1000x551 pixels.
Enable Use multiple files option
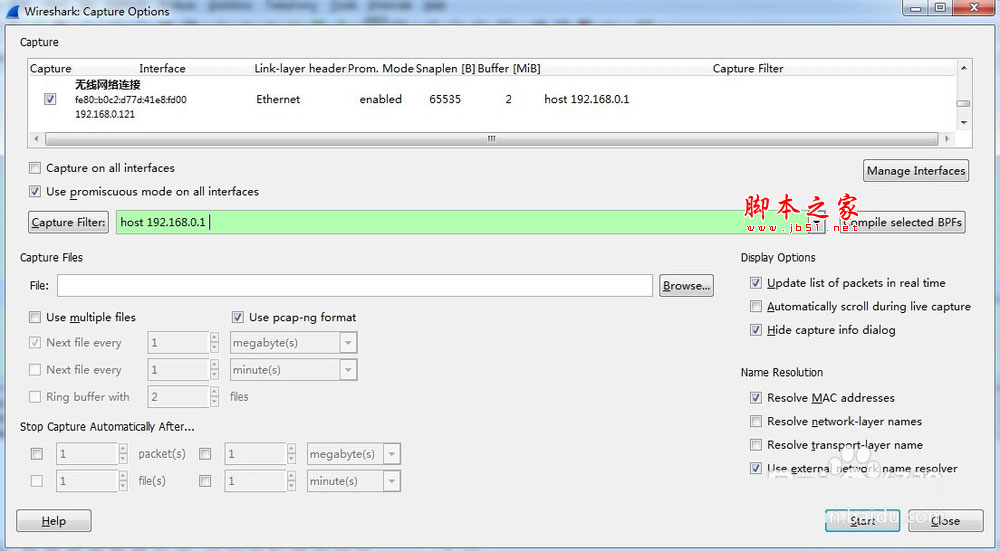click(x=34, y=317)
